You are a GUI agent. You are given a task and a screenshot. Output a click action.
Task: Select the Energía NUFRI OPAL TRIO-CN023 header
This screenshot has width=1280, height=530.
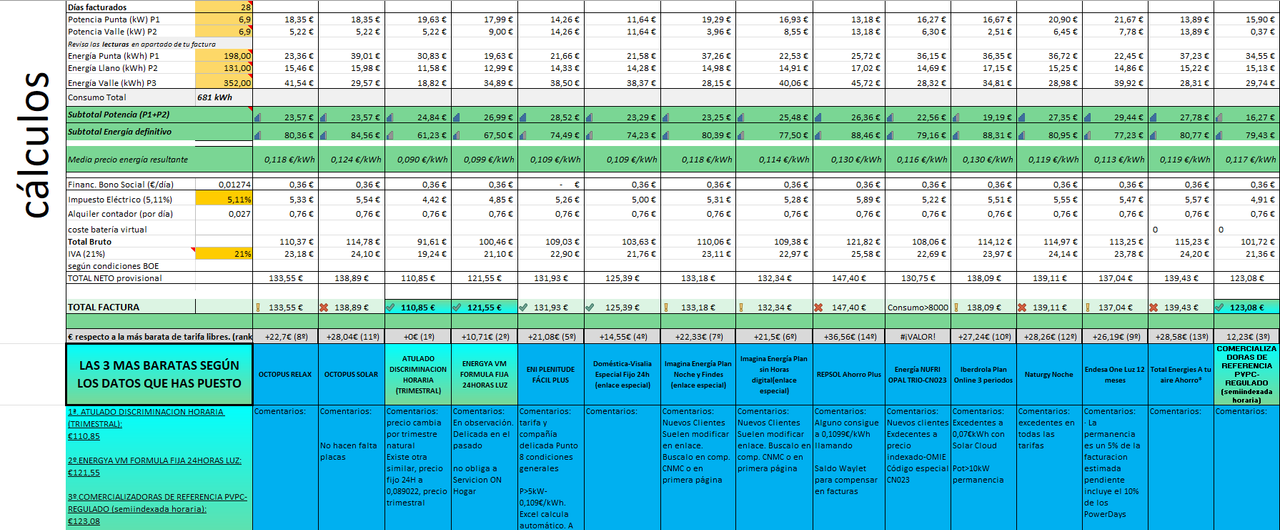[916, 376]
